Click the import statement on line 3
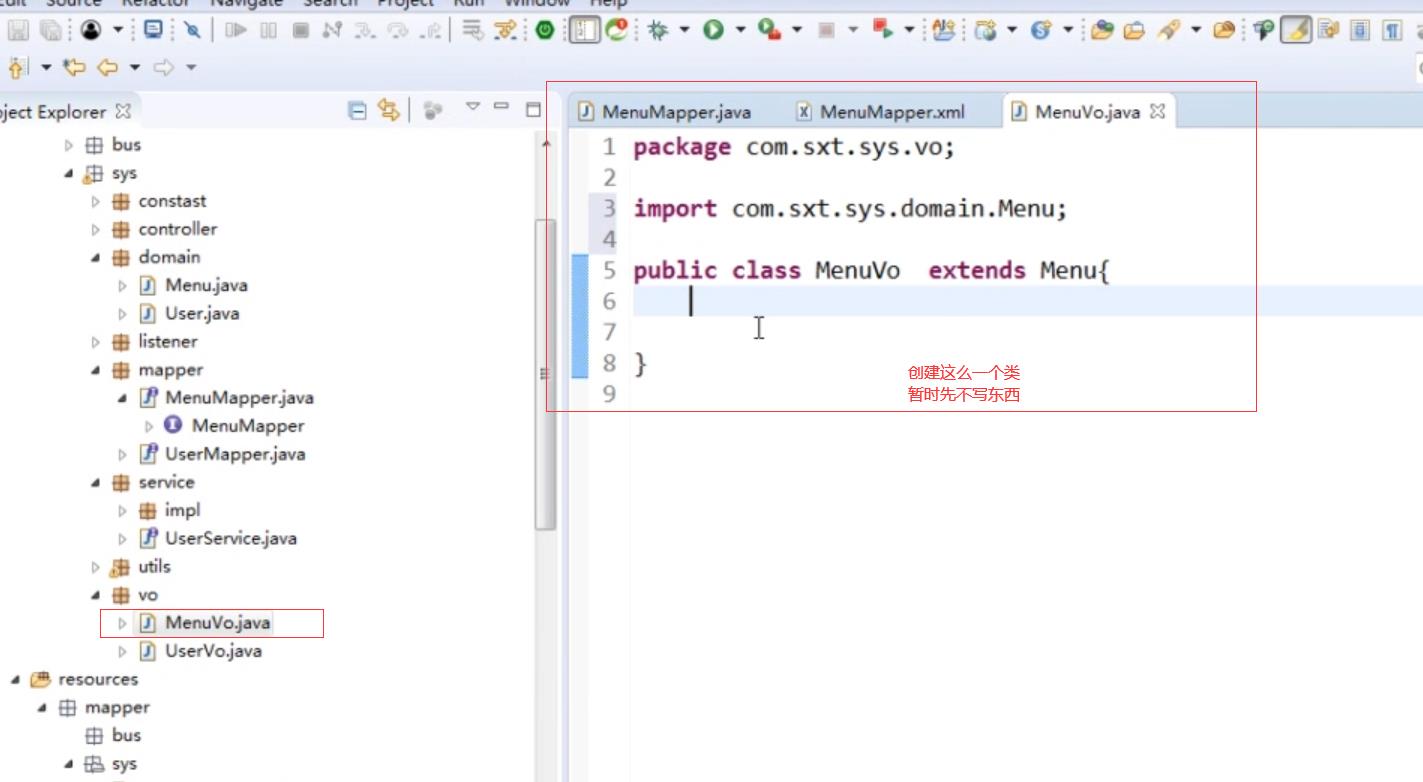 coord(850,209)
